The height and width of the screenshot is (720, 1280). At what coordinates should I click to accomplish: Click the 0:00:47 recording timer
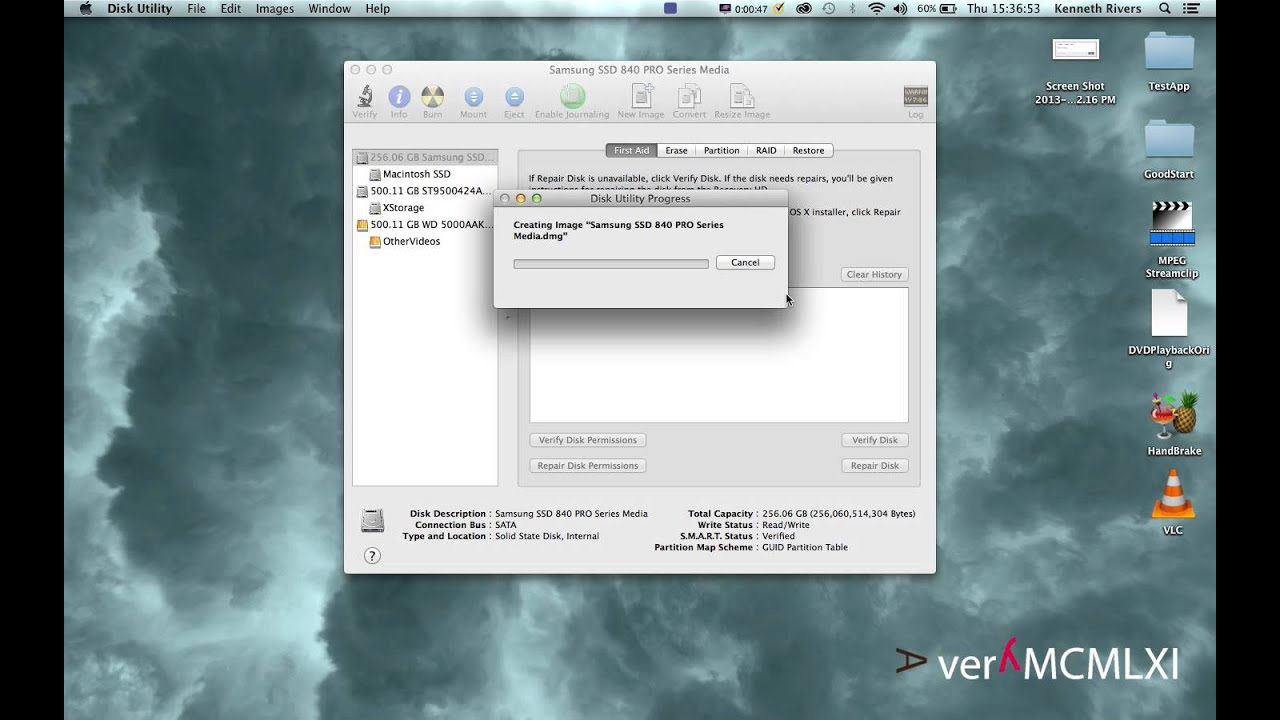point(742,9)
